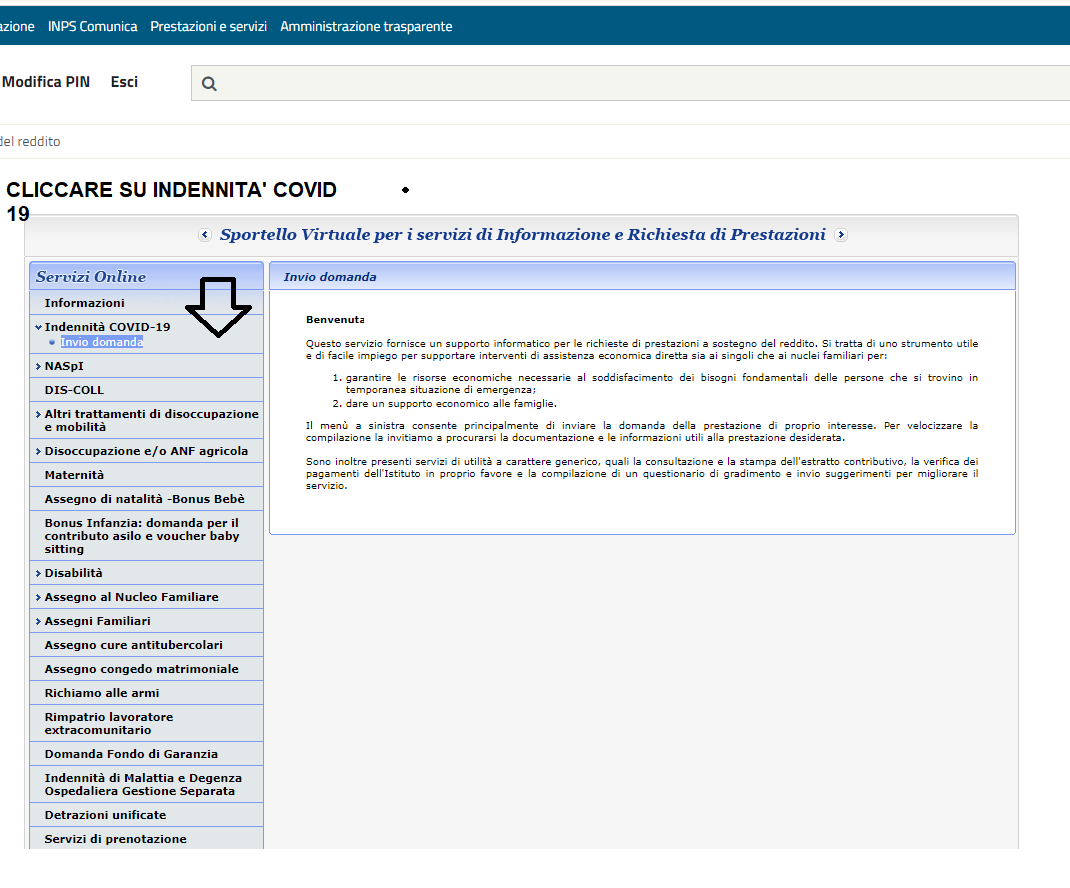The height and width of the screenshot is (888, 1070).
Task: Open Prestazioni e servizi menu
Action: click(x=208, y=27)
